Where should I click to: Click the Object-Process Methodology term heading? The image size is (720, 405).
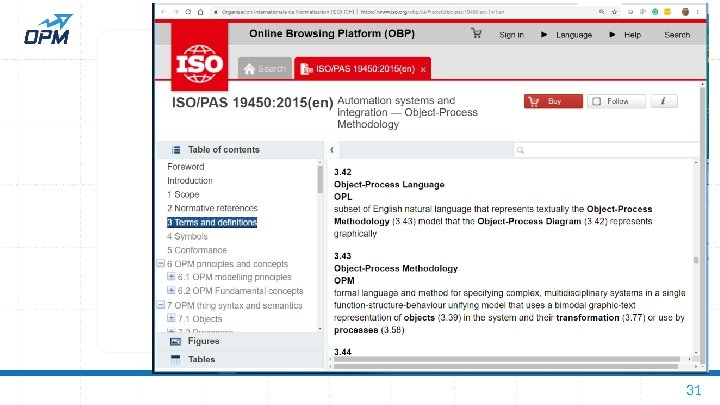[396, 268]
